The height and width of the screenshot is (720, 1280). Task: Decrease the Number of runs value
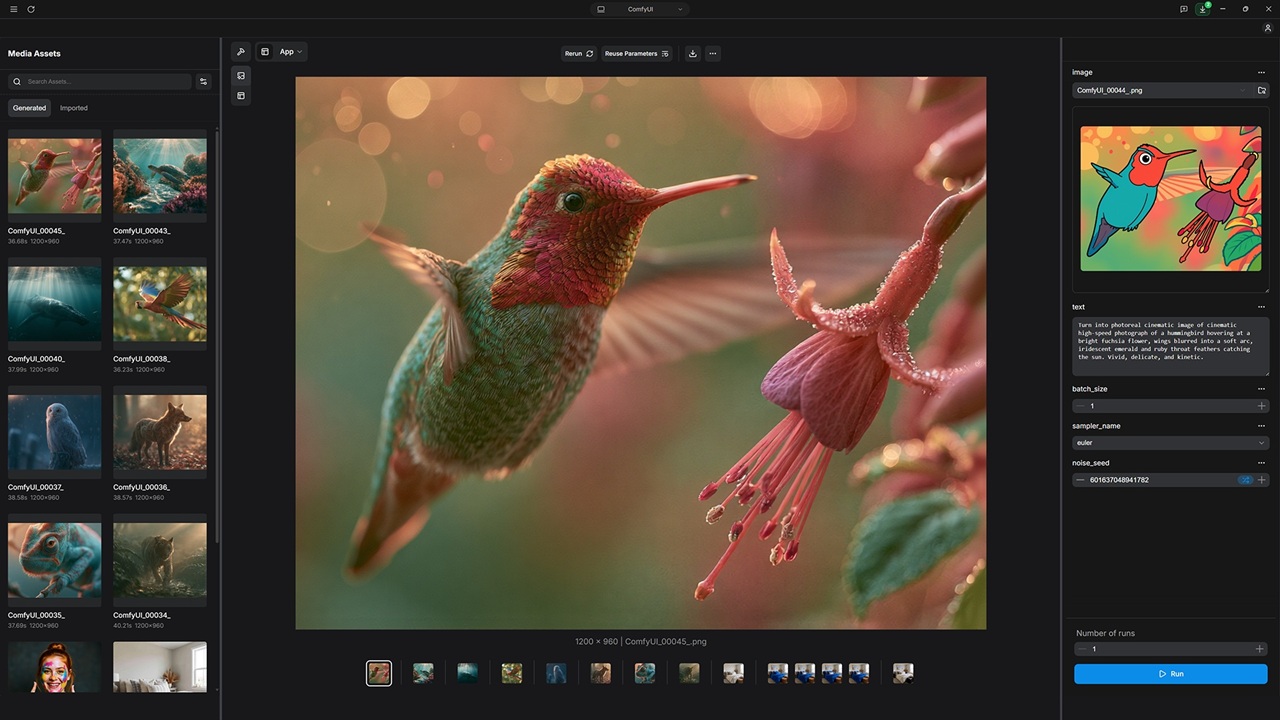[1082, 649]
